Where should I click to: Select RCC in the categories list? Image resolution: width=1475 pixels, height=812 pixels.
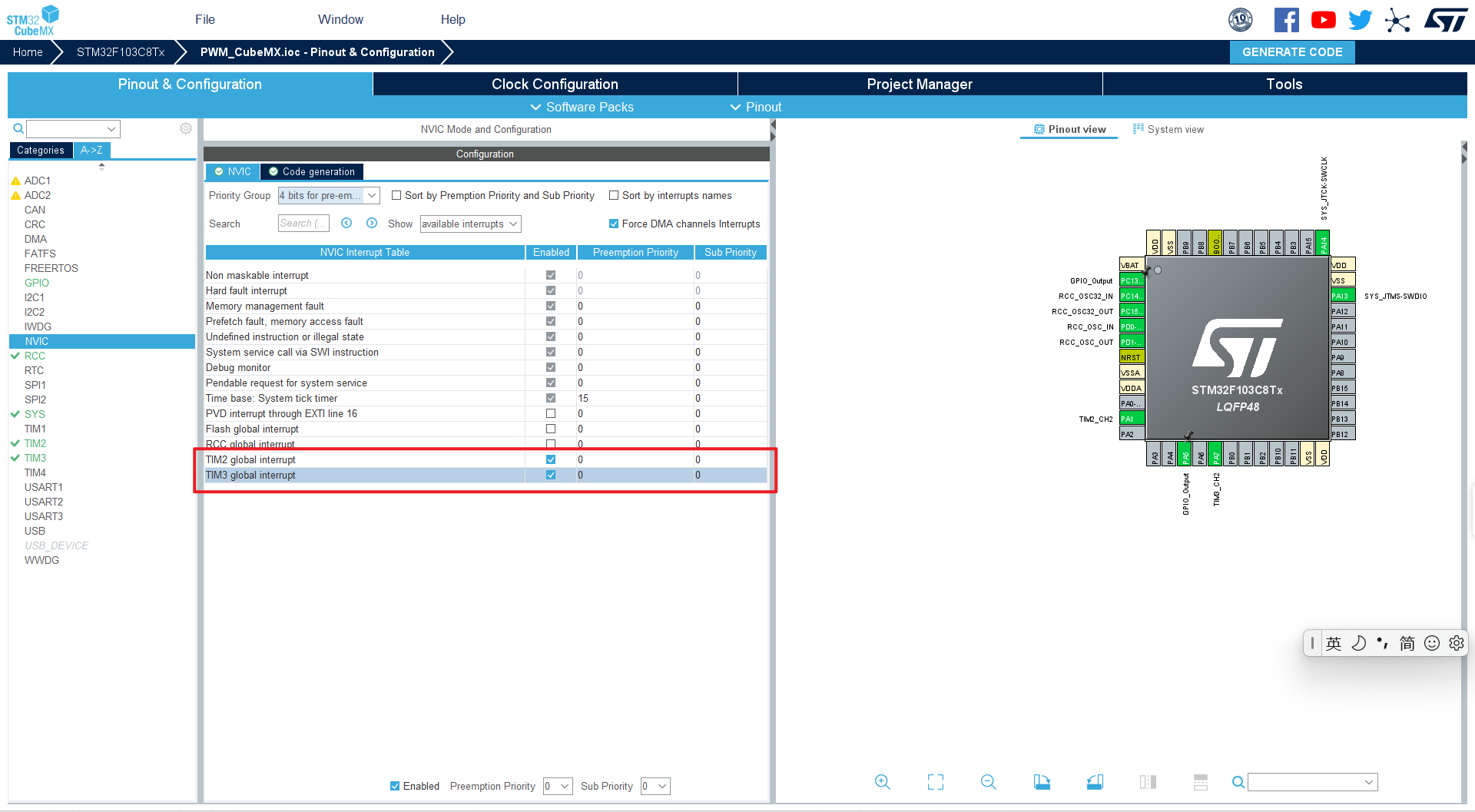coord(35,356)
